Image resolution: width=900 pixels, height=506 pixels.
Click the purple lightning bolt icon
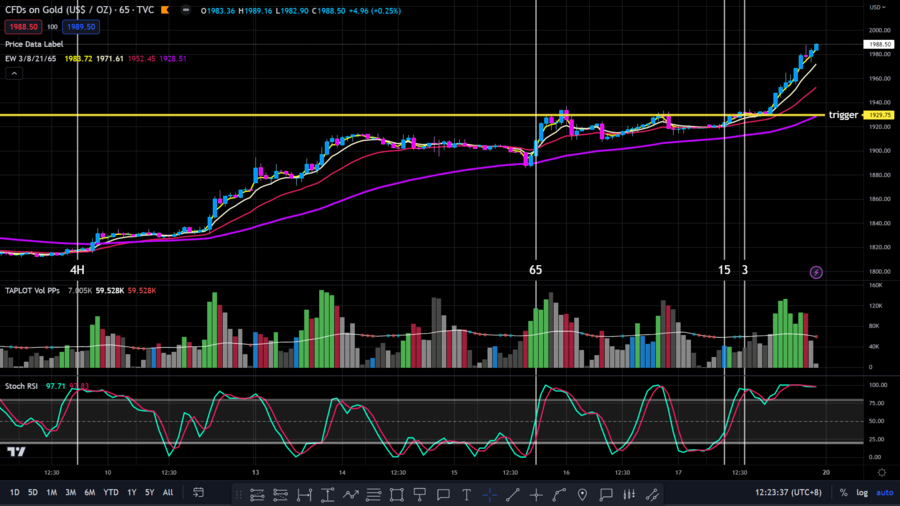(816, 273)
